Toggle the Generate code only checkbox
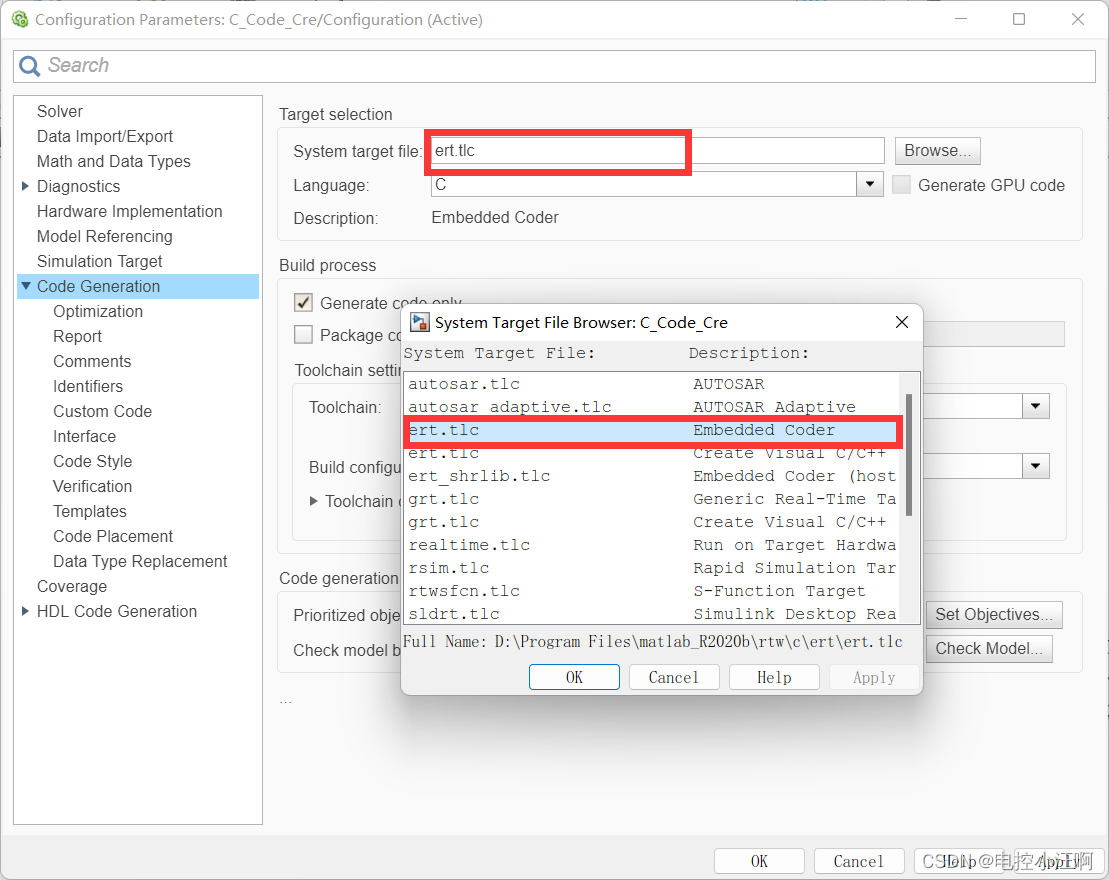This screenshot has width=1109, height=880. pyautogui.click(x=303, y=303)
